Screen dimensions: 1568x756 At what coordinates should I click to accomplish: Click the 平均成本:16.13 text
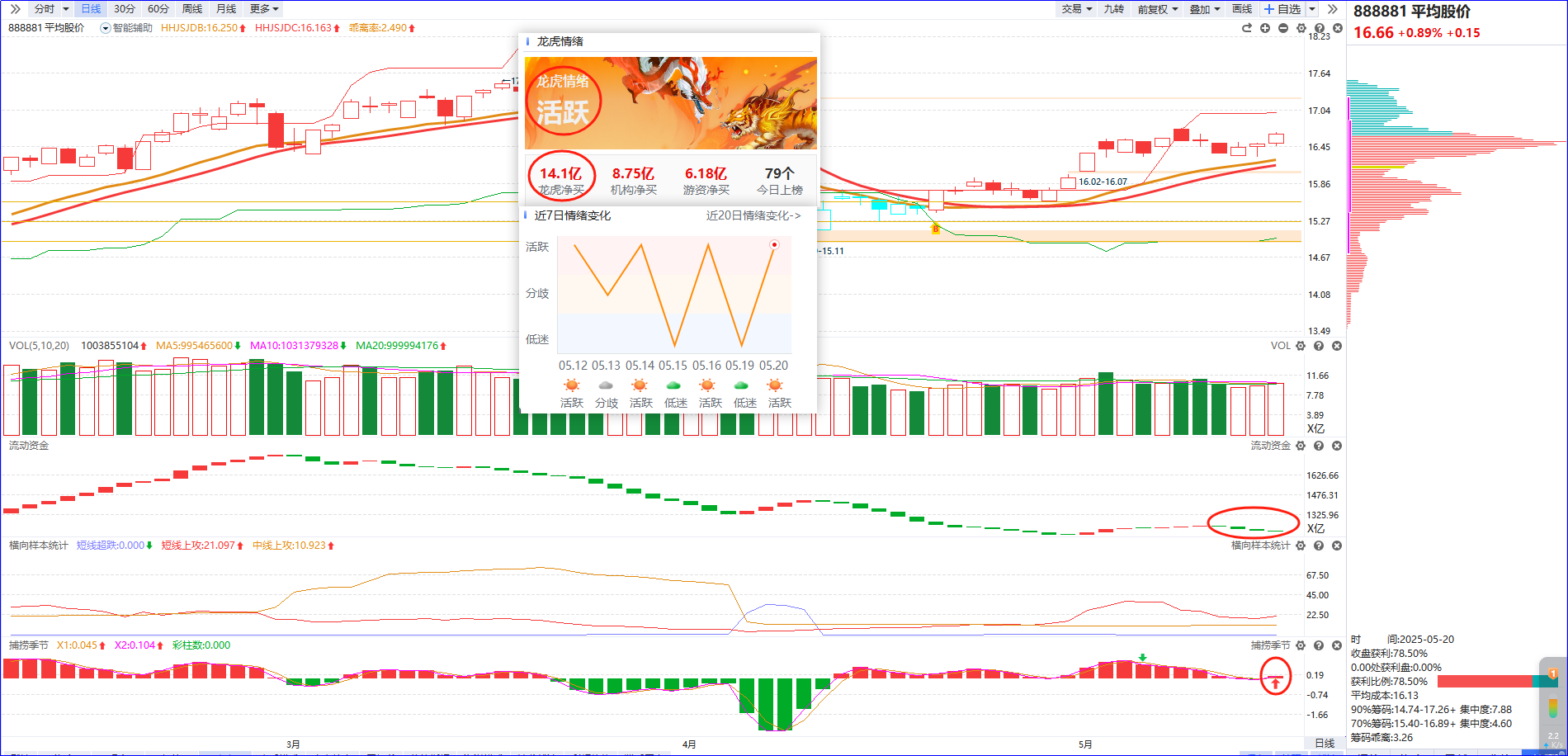click(1385, 696)
